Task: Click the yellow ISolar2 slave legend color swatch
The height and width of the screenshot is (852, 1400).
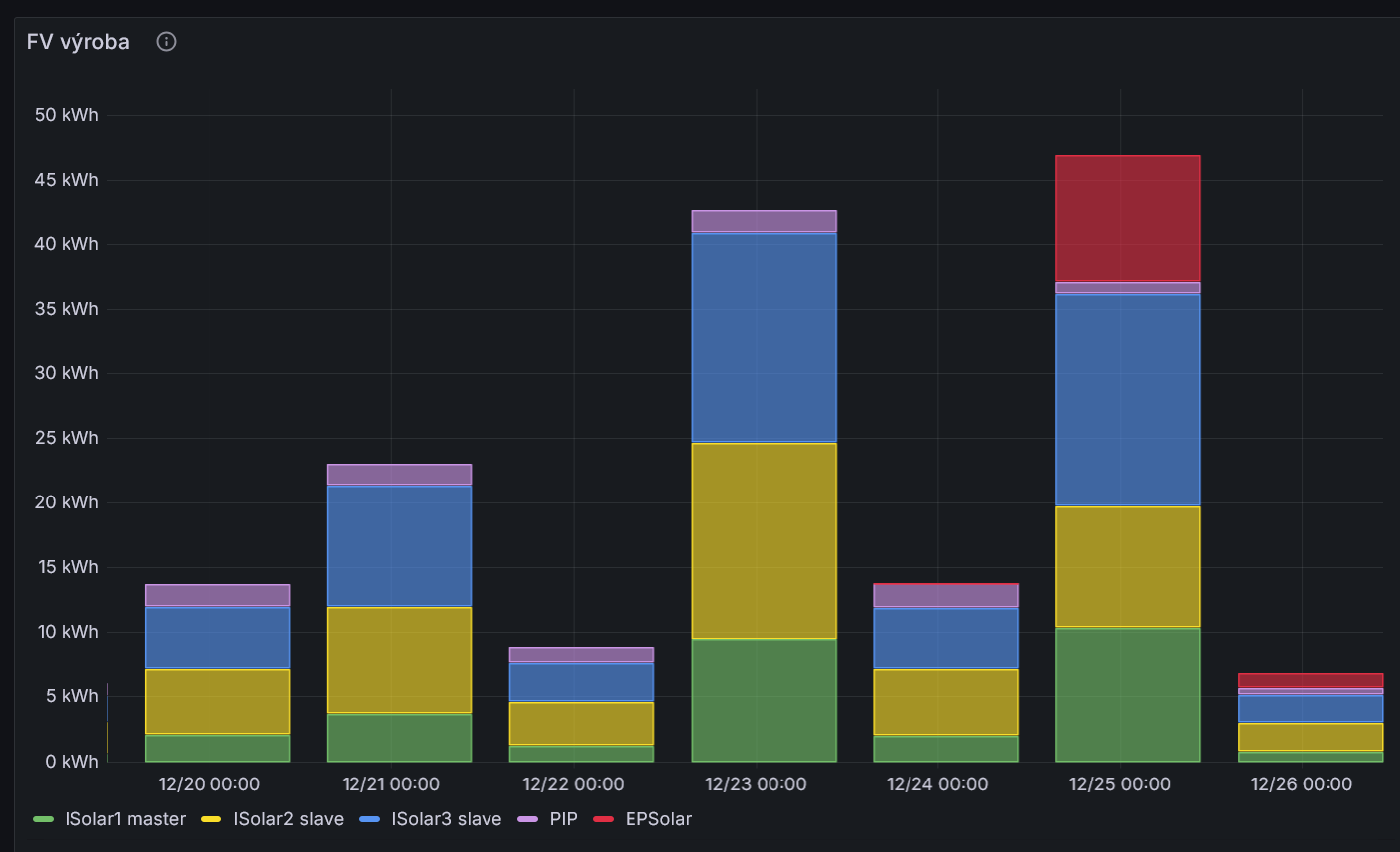Action: coord(211,819)
